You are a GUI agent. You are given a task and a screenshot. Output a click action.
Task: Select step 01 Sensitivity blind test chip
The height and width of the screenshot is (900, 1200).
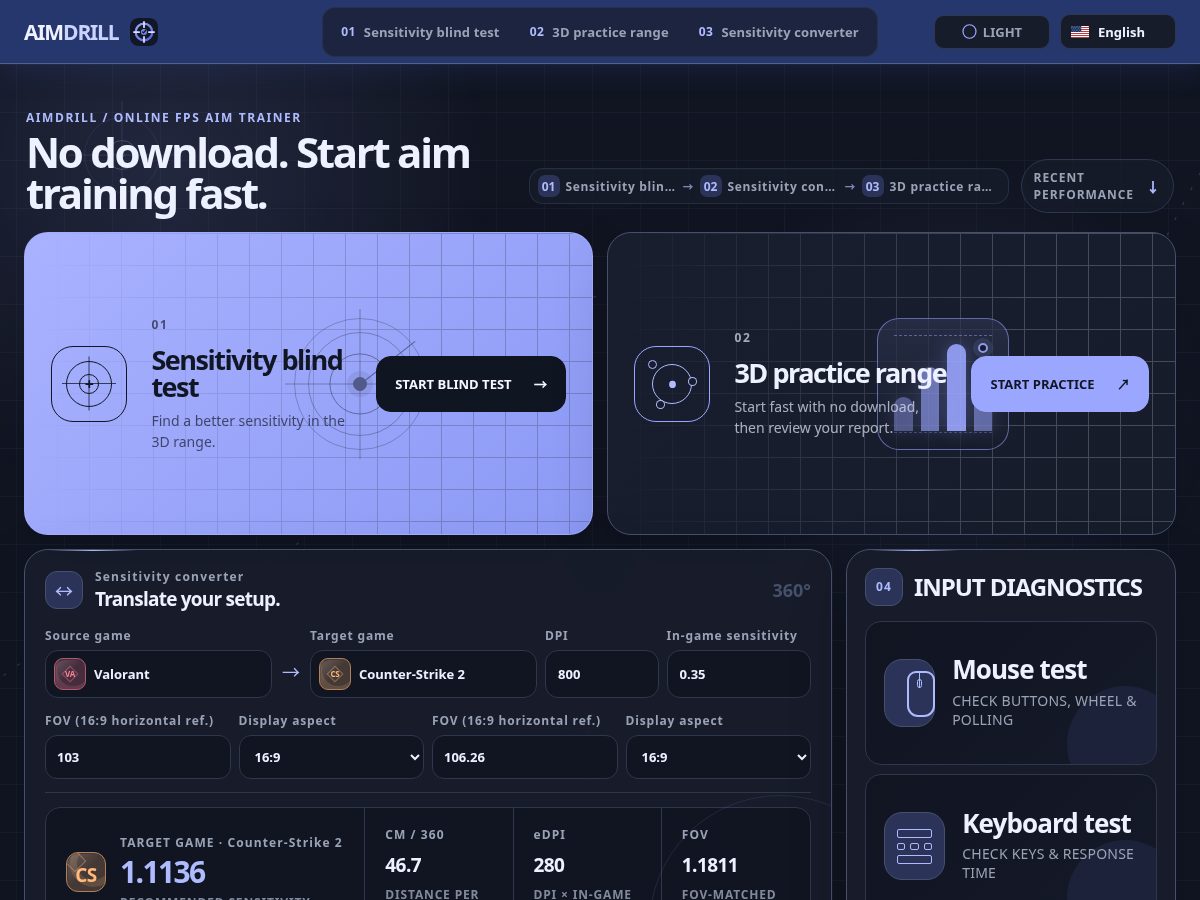click(x=606, y=186)
